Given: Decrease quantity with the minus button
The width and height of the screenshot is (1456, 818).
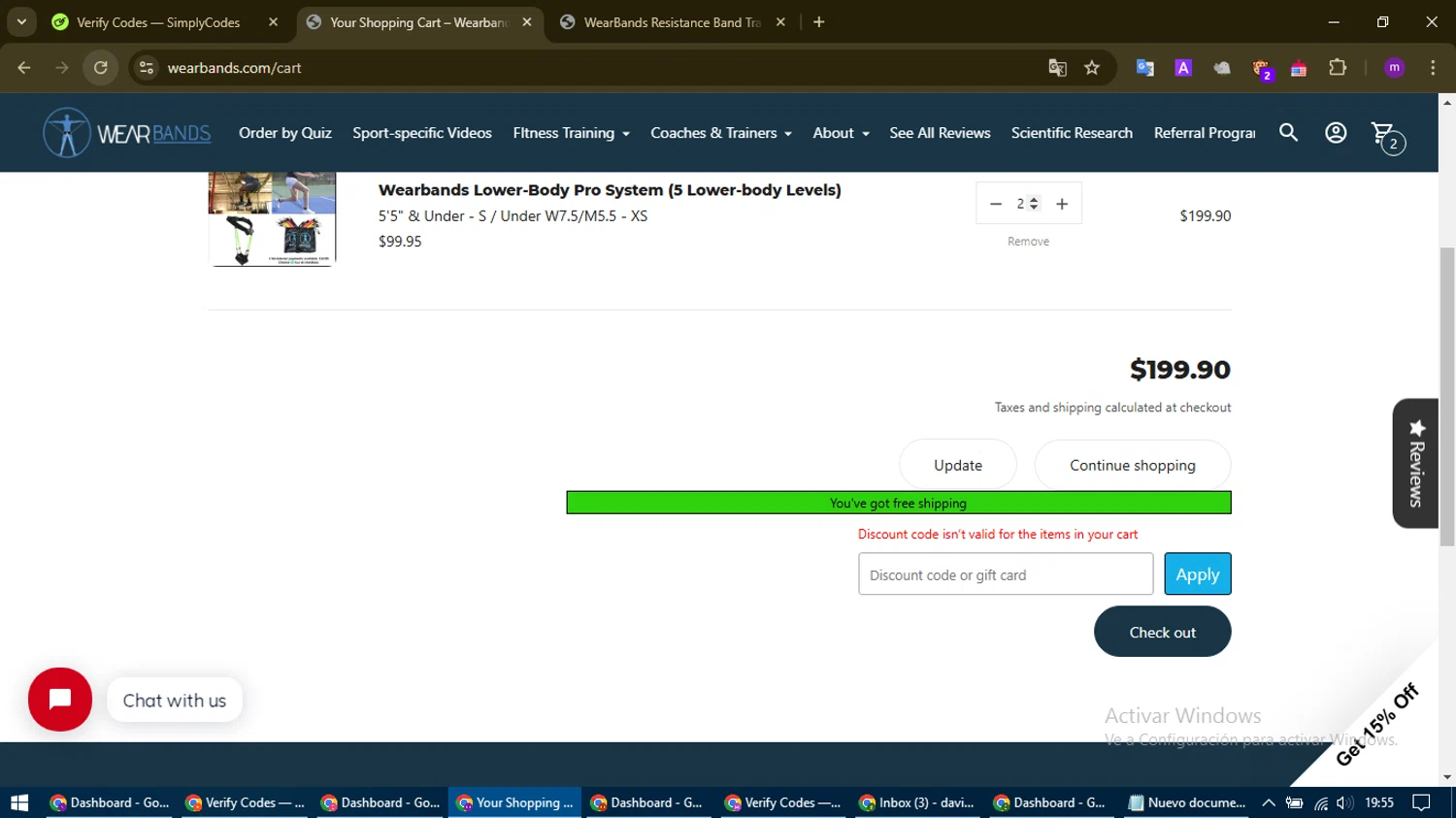Looking at the screenshot, I should click(995, 204).
